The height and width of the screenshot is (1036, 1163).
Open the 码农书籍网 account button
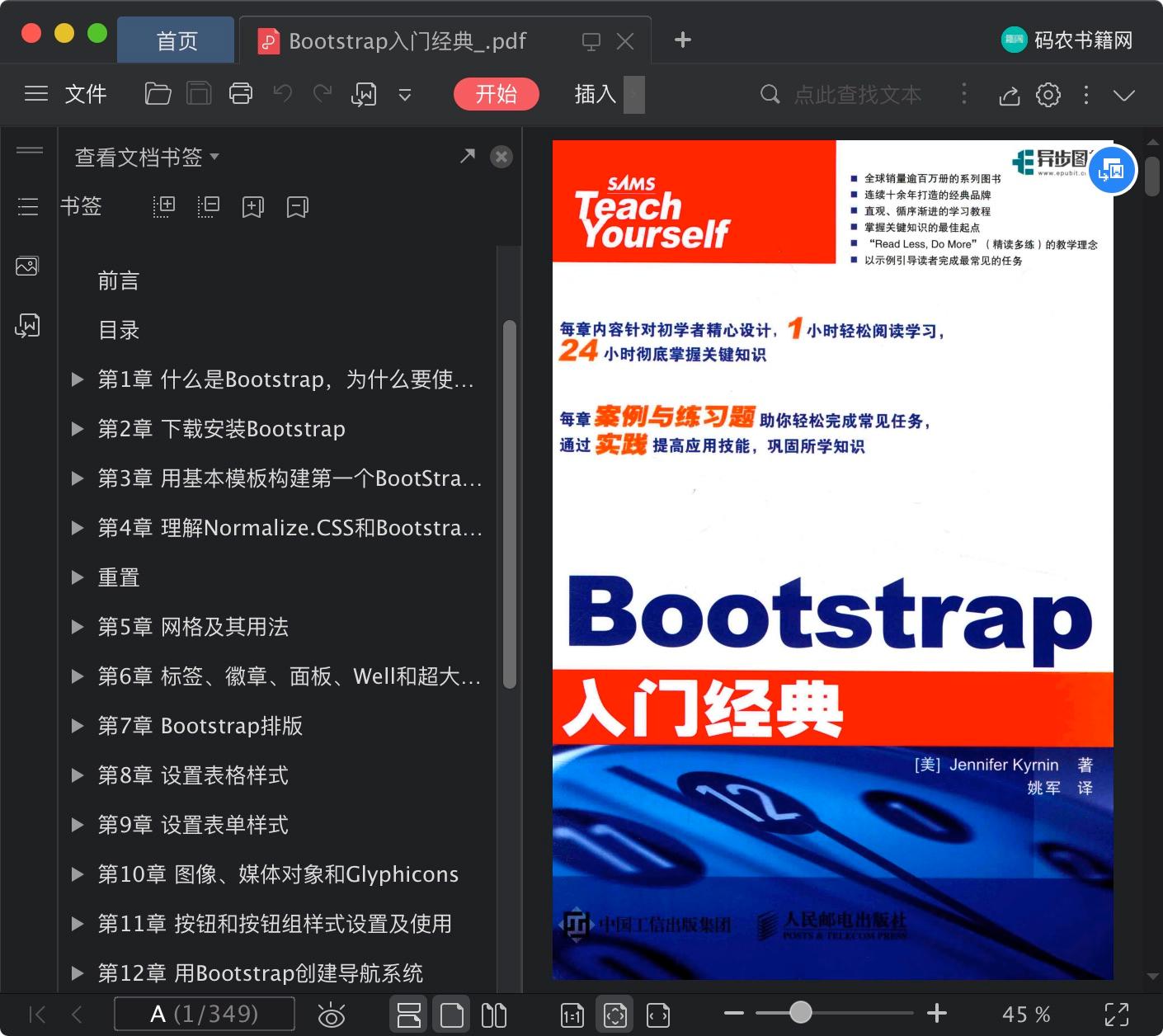(x=1067, y=40)
